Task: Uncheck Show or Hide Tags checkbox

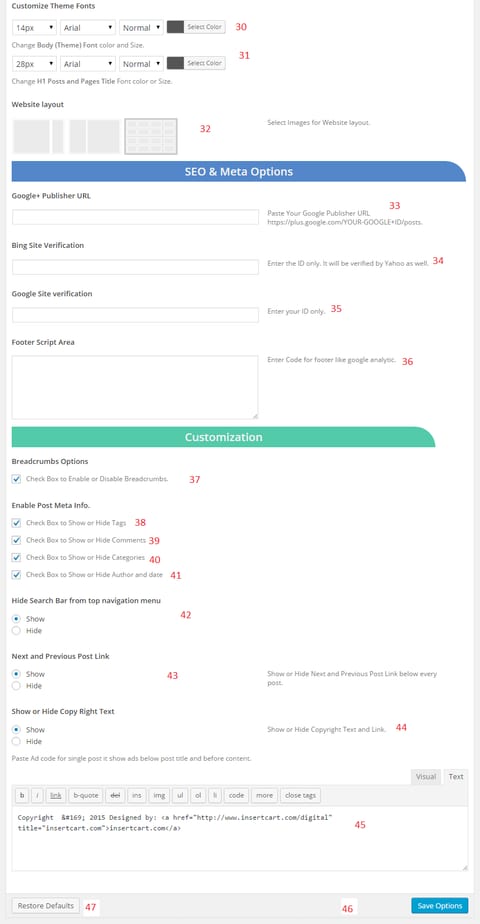Action: 16,523
